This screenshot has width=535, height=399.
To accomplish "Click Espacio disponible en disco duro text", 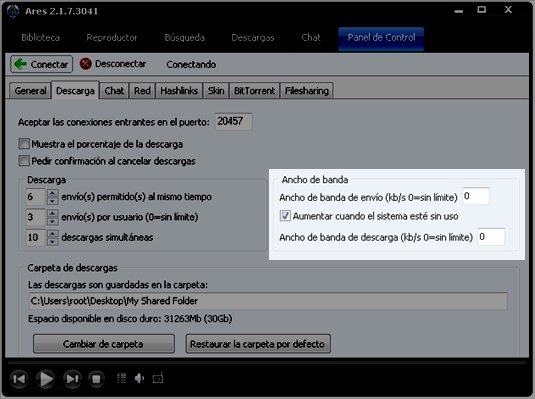I will [x=130, y=319].
